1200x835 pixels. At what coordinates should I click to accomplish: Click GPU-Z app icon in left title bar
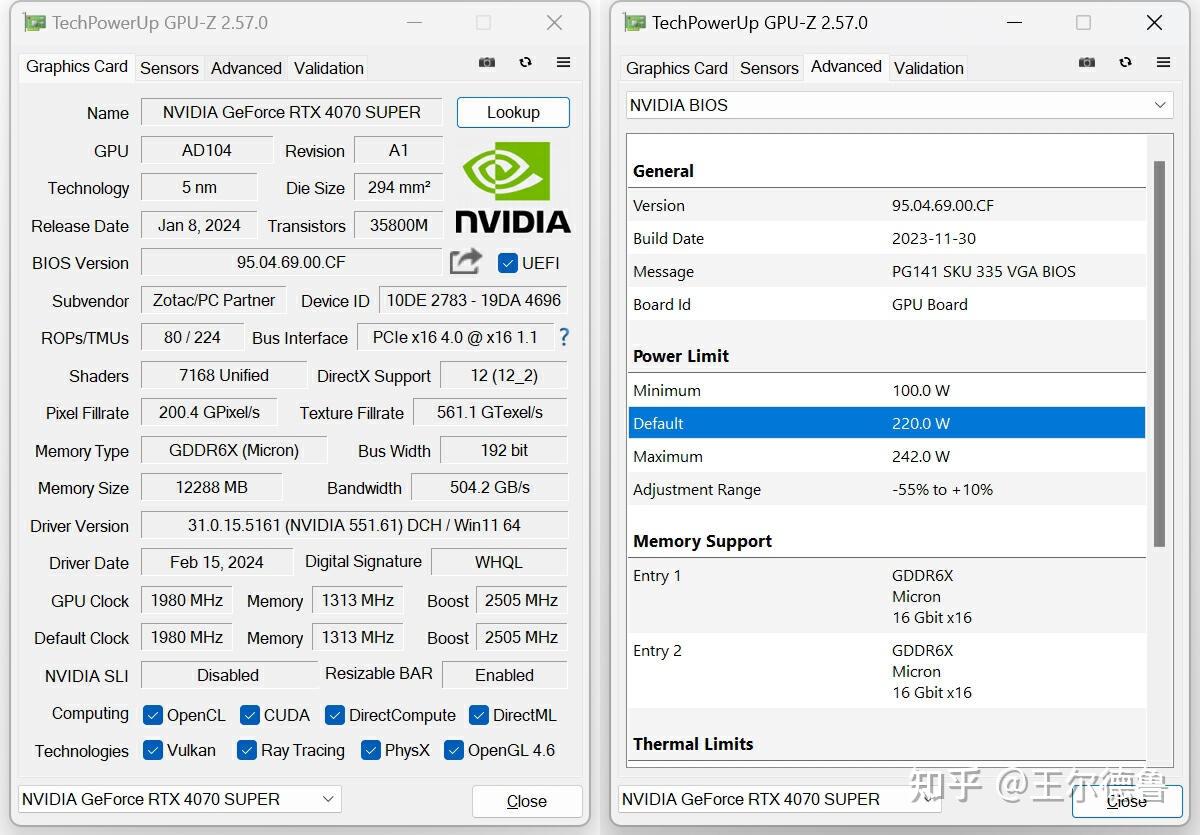click(35, 22)
